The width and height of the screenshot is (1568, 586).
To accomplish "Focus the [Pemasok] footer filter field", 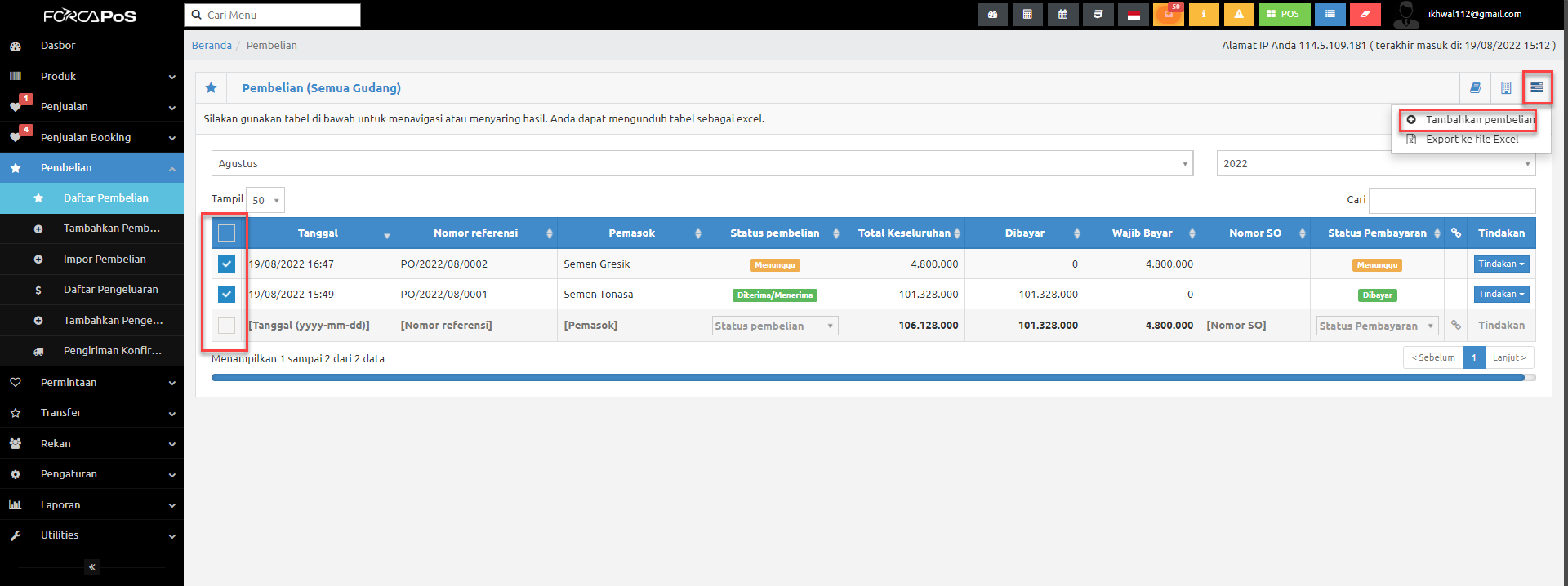I will 631,326.
